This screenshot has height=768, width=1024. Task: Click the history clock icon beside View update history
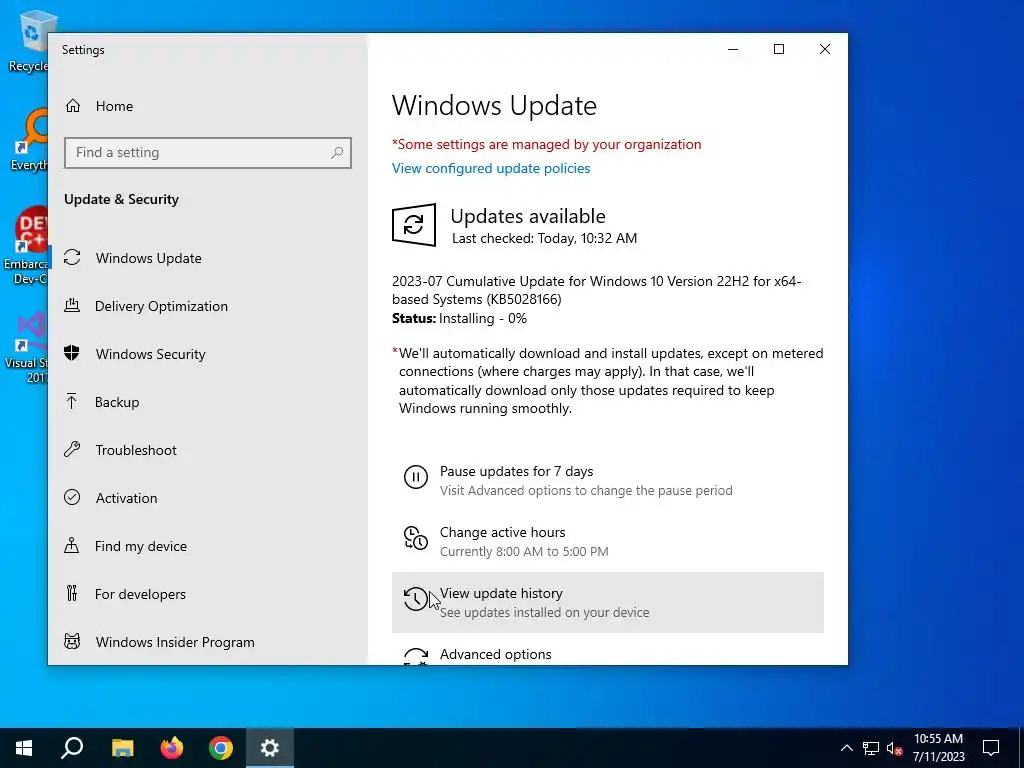coord(415,599)
